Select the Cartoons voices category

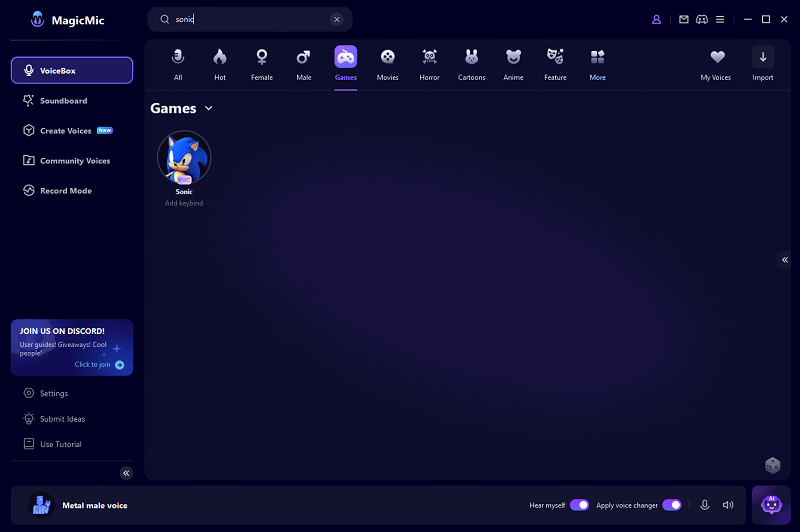tap(471, 64)
